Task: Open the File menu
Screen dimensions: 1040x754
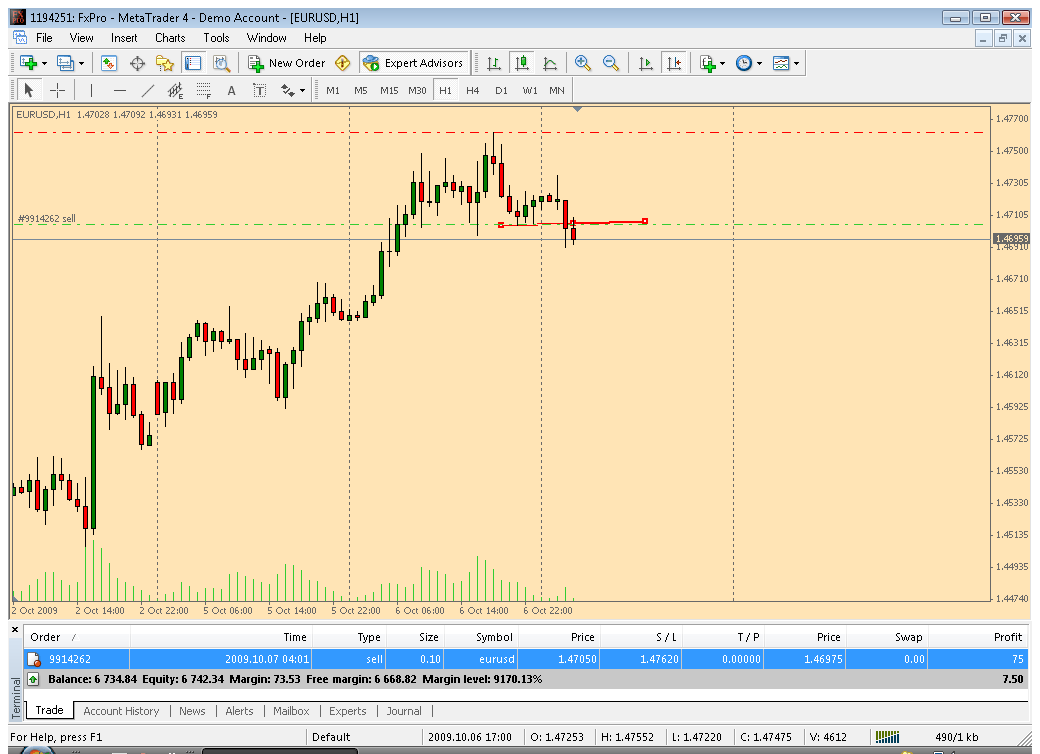Action: point(44,38)
